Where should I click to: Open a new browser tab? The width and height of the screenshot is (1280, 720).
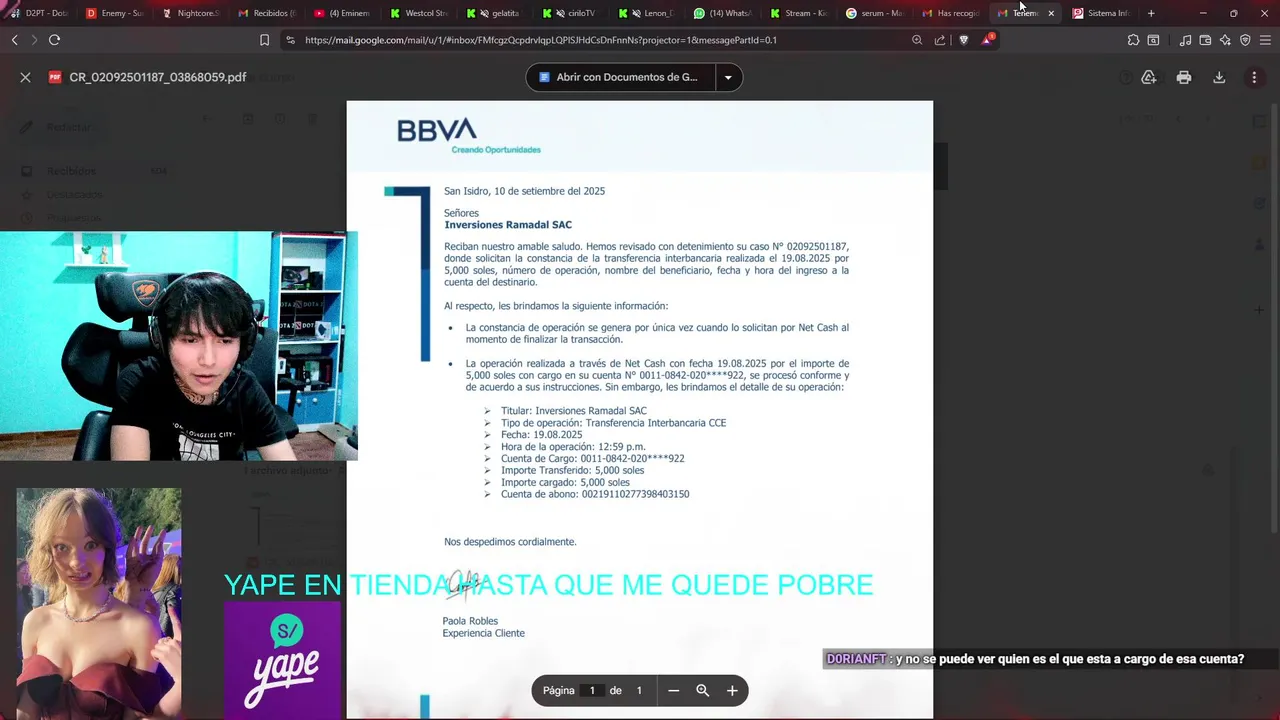pyautogui.click(x=1151, y=13)
